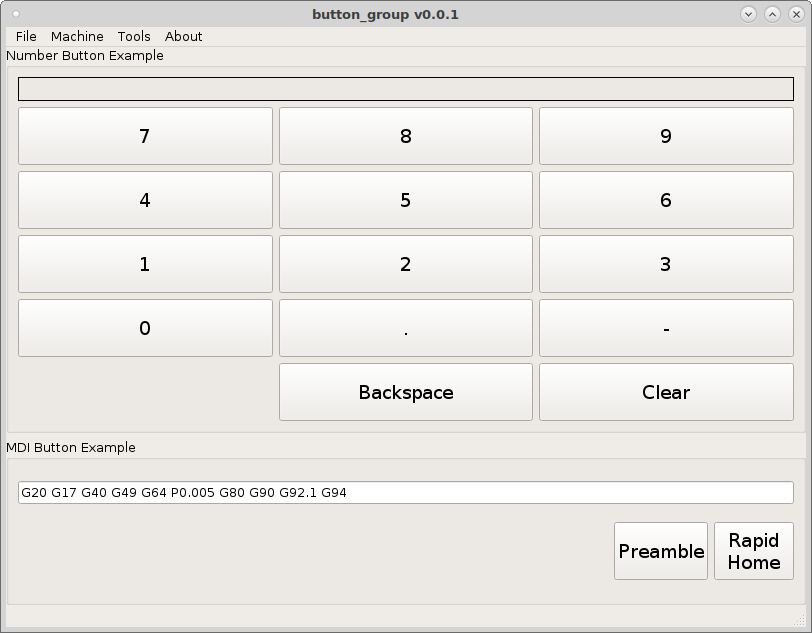The image size is (812, 633).
Task: Click the MDI G-code entry field
Action: (405, 492)
